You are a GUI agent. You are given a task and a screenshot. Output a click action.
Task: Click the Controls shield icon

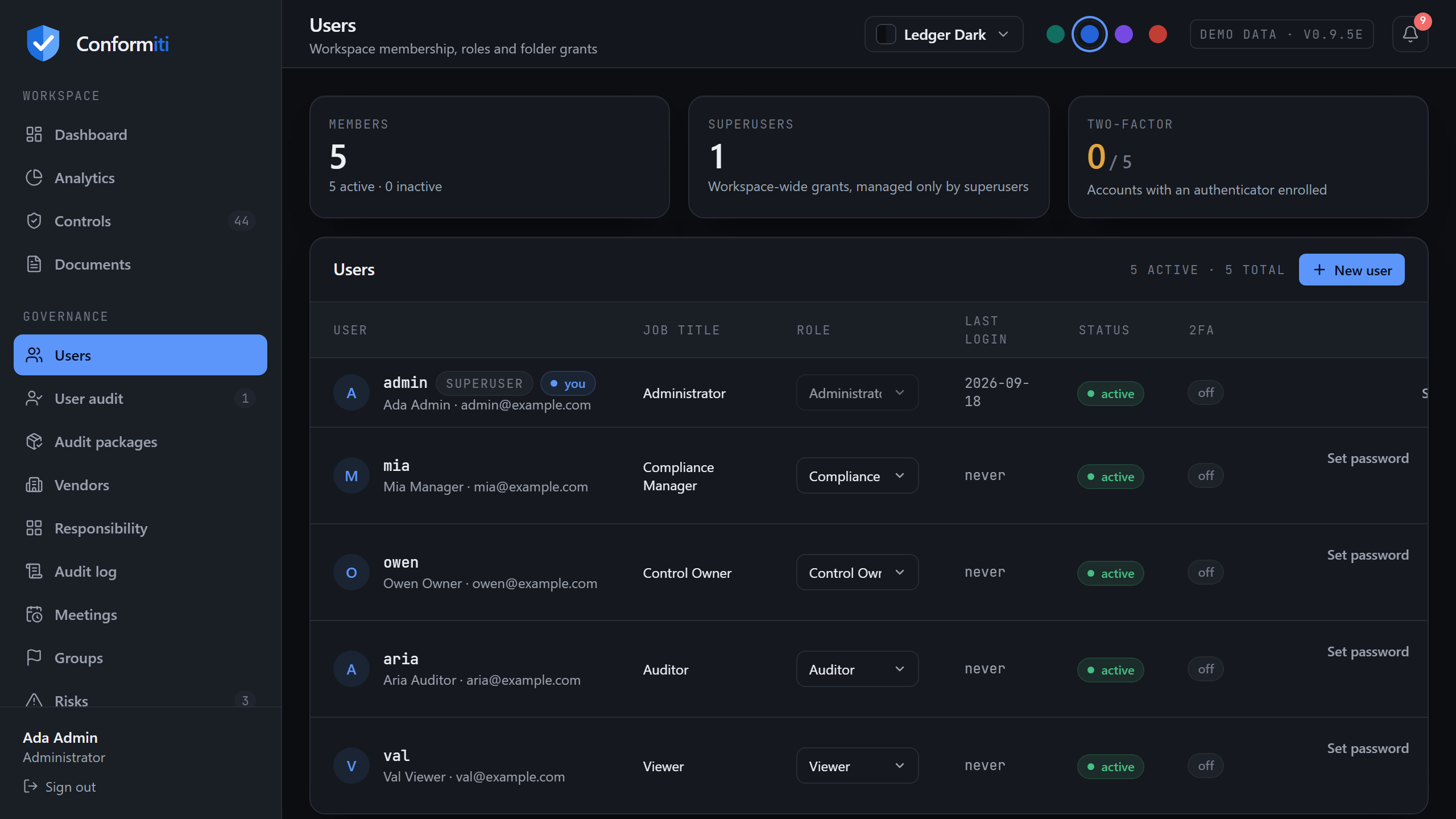click(x=34, y=221)
